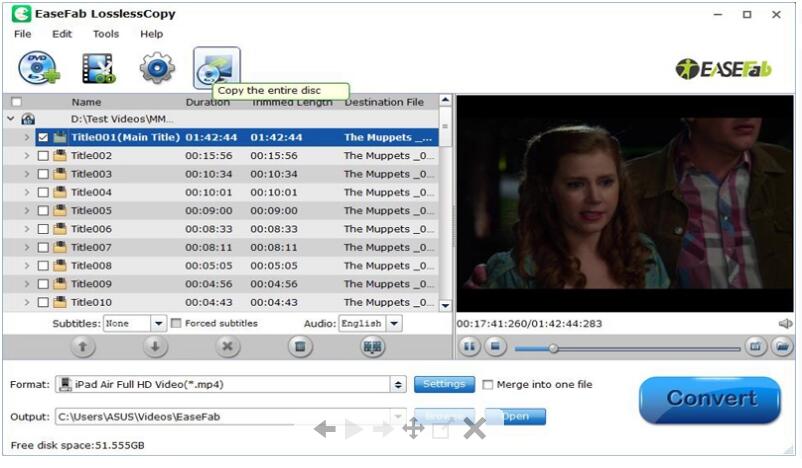Open the File menu

23,34
